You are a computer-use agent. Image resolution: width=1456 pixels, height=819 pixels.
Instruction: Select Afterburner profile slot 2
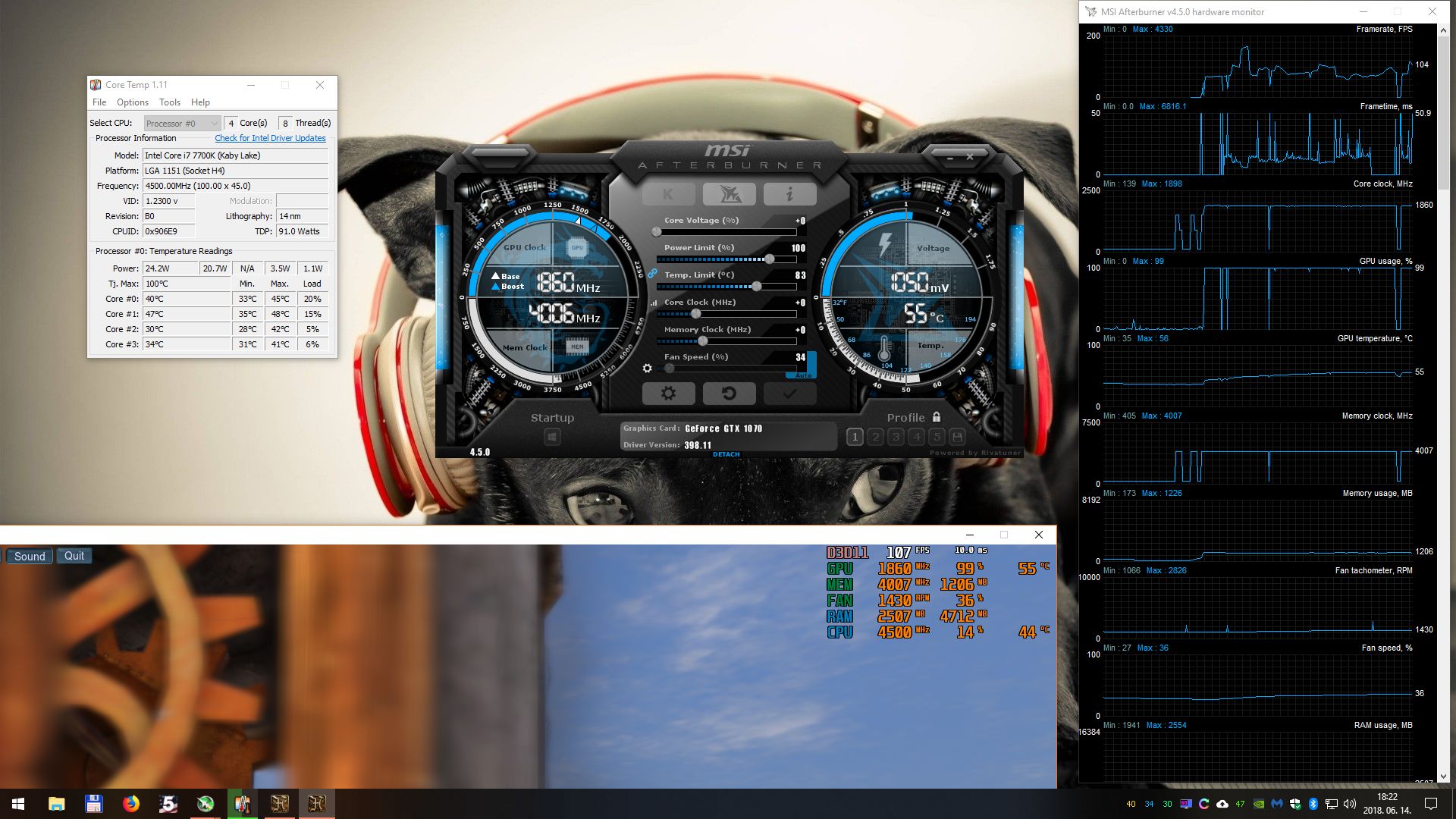click(875, 437)
